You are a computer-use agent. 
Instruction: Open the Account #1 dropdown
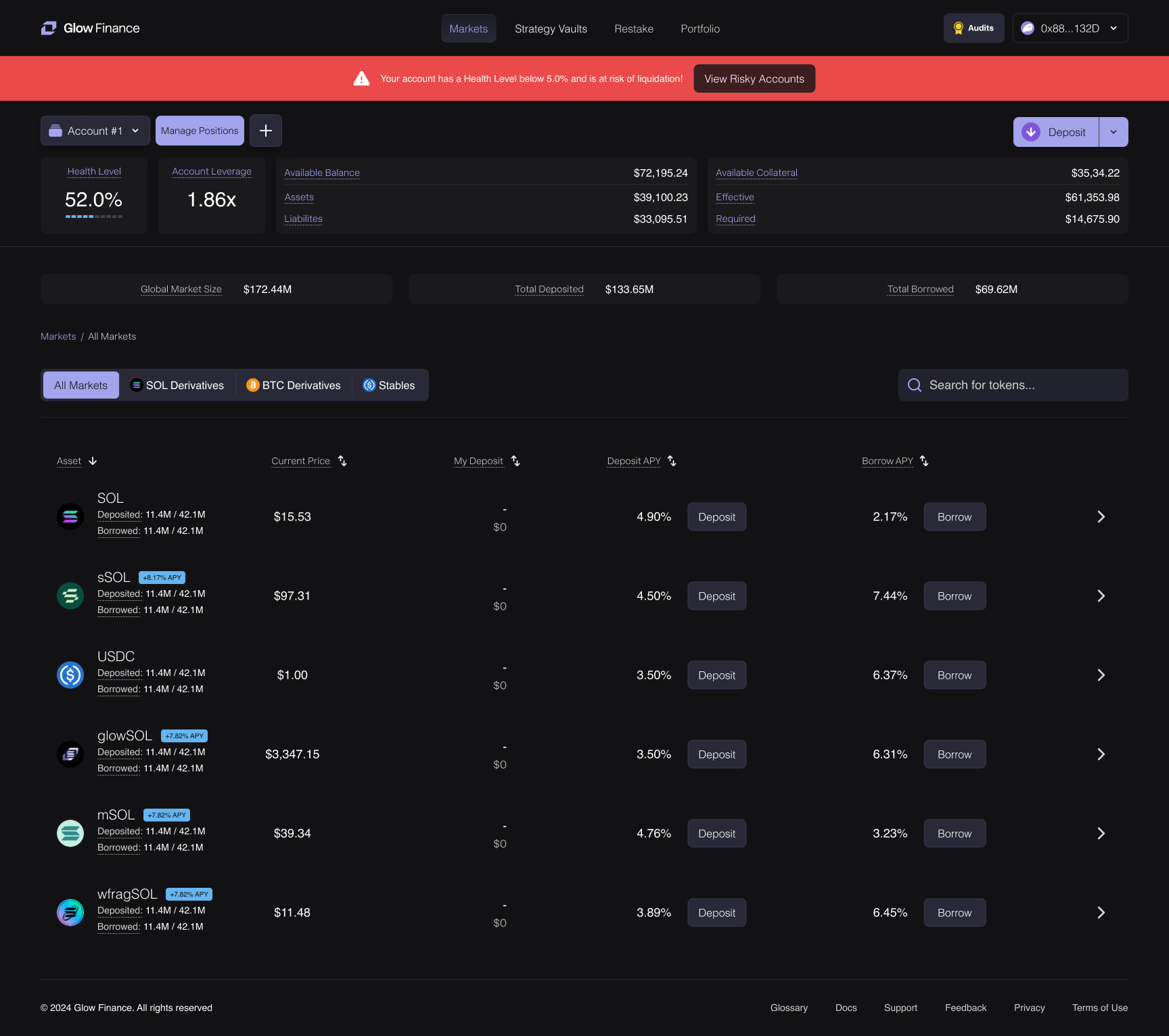[x=95, y=131]
